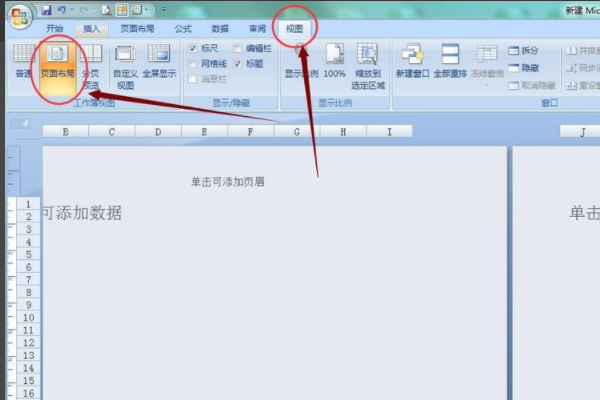Viewport: 600px width, 400px height.
Task: Switch to the 插入 tab
Action: [x=91, y=29]
